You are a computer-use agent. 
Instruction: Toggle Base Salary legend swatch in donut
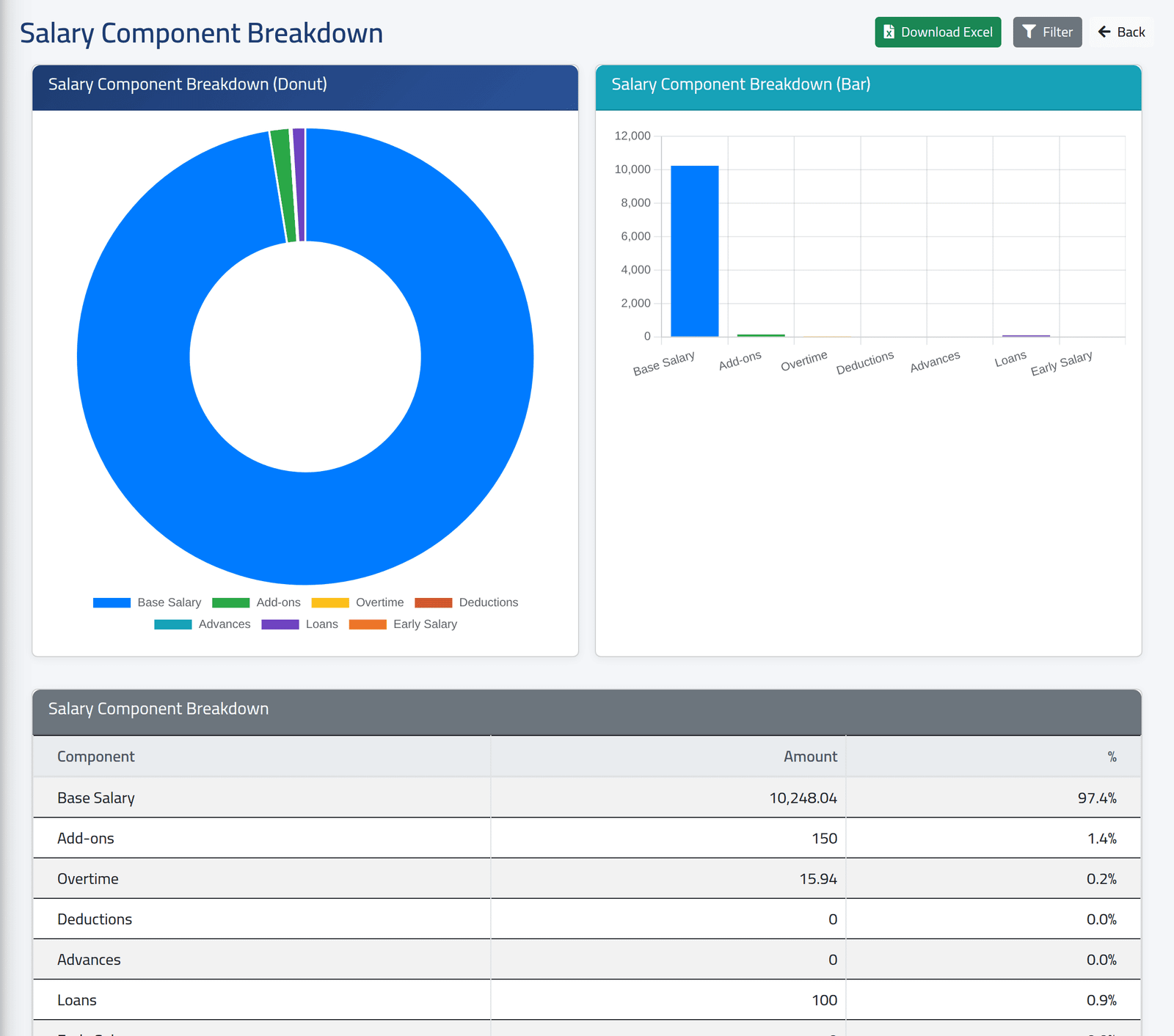tap(112, 602)
